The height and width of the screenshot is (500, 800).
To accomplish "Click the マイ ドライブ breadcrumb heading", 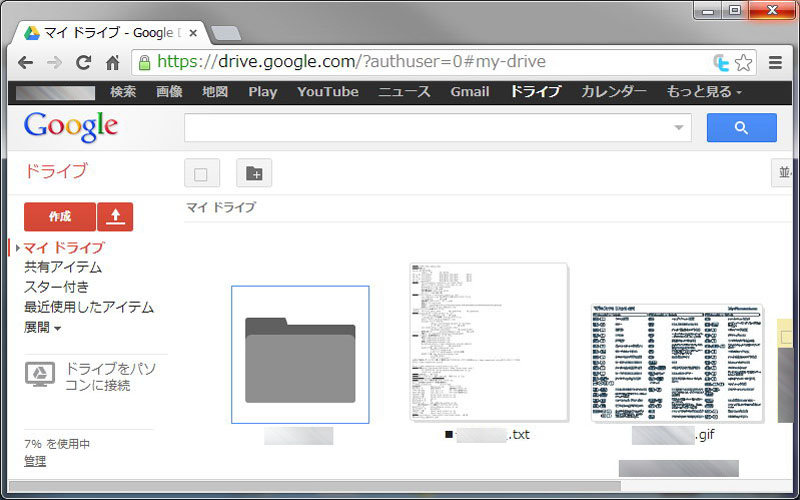I will pyautogui.click(x=220, y=207).
